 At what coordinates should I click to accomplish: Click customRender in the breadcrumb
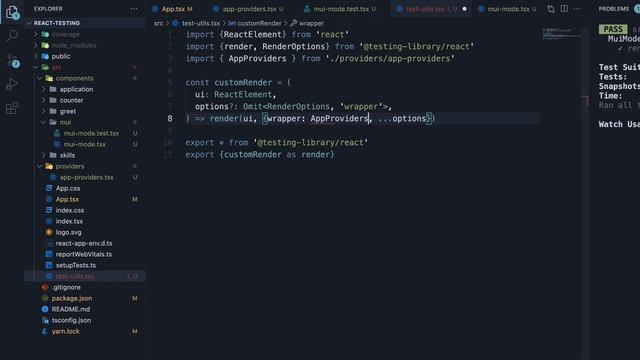pyautogui.click(x=259, y=24)
